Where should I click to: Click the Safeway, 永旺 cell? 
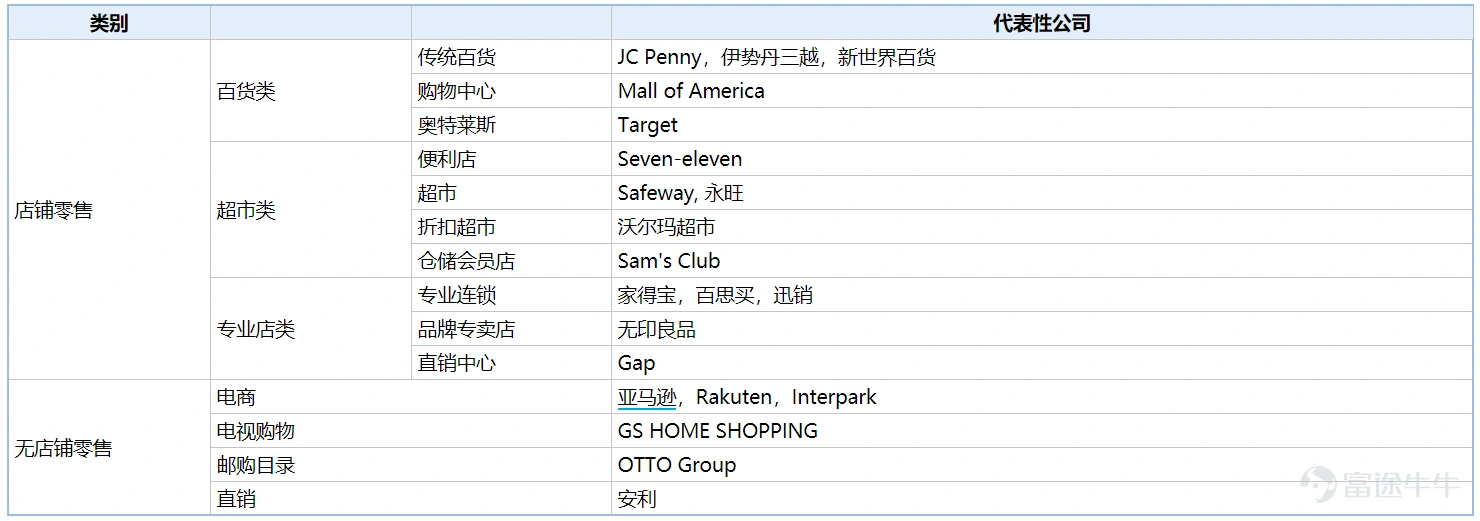click(x=1042, y=193)
